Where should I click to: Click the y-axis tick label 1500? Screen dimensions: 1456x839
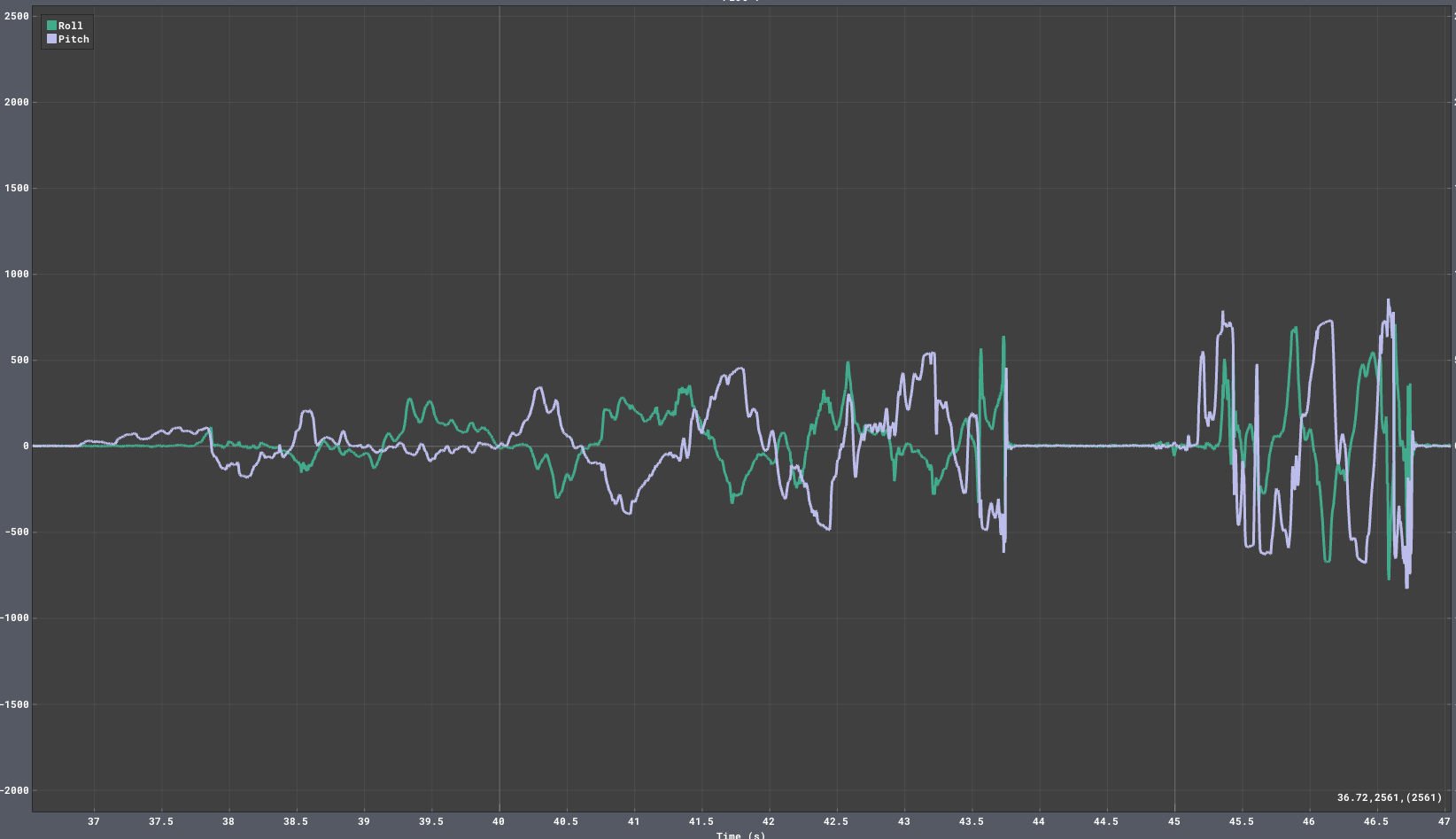(x=17, y=188)
